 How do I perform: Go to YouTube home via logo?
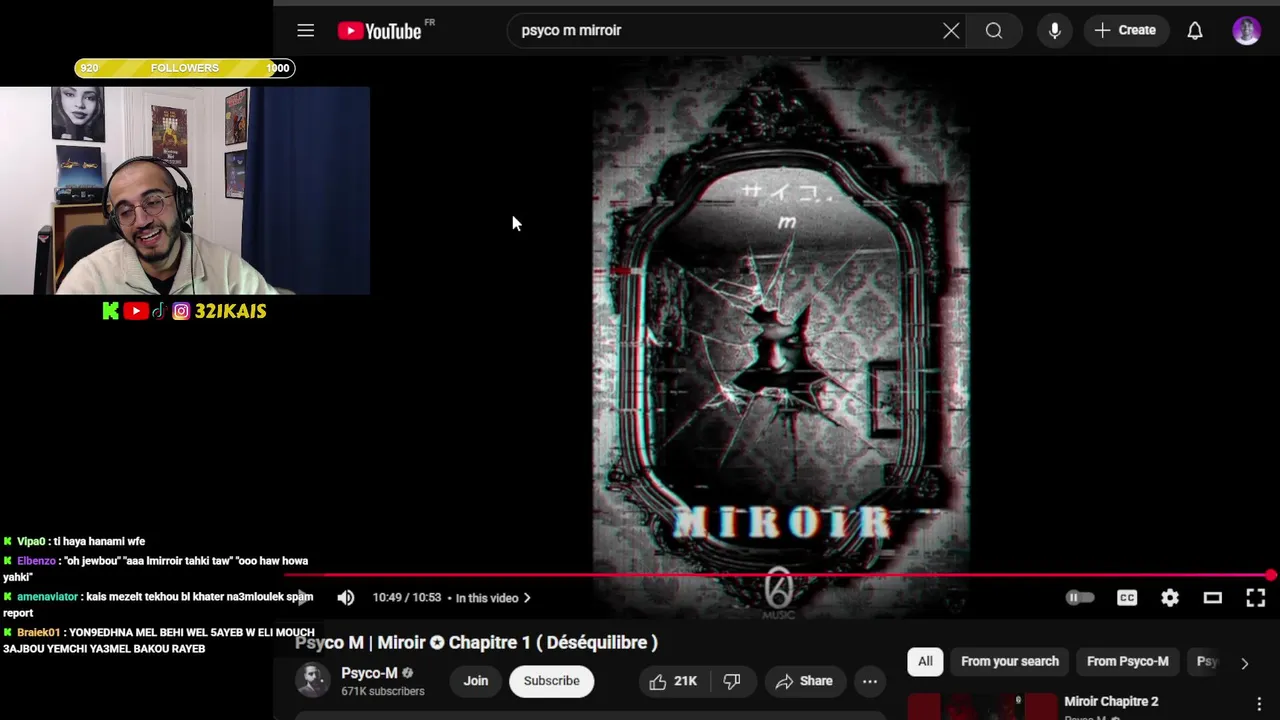[379, 31]
